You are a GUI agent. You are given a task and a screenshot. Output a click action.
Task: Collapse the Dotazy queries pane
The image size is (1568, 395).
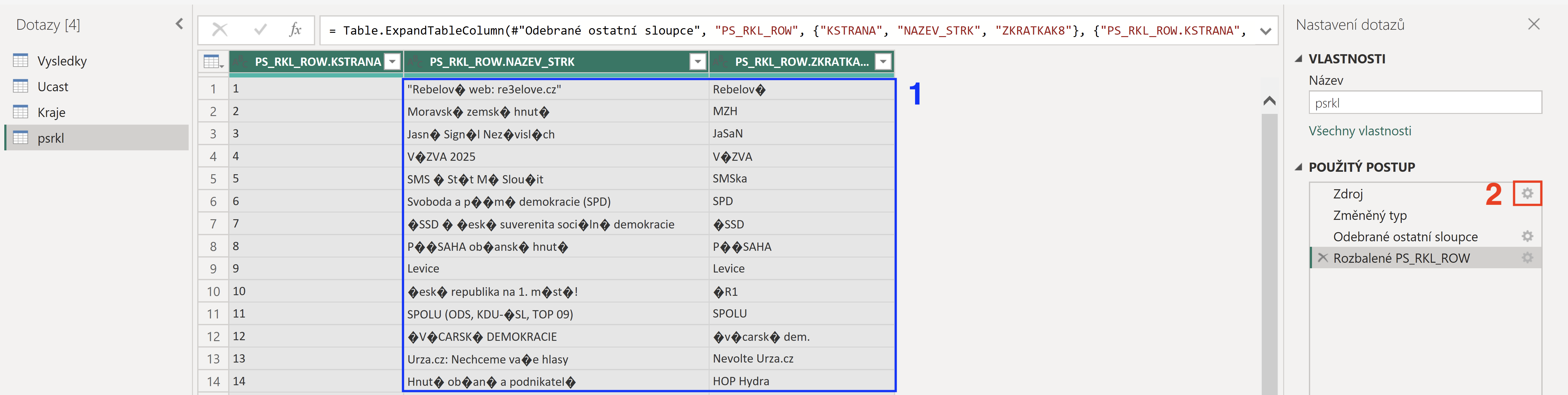[179, 24]
